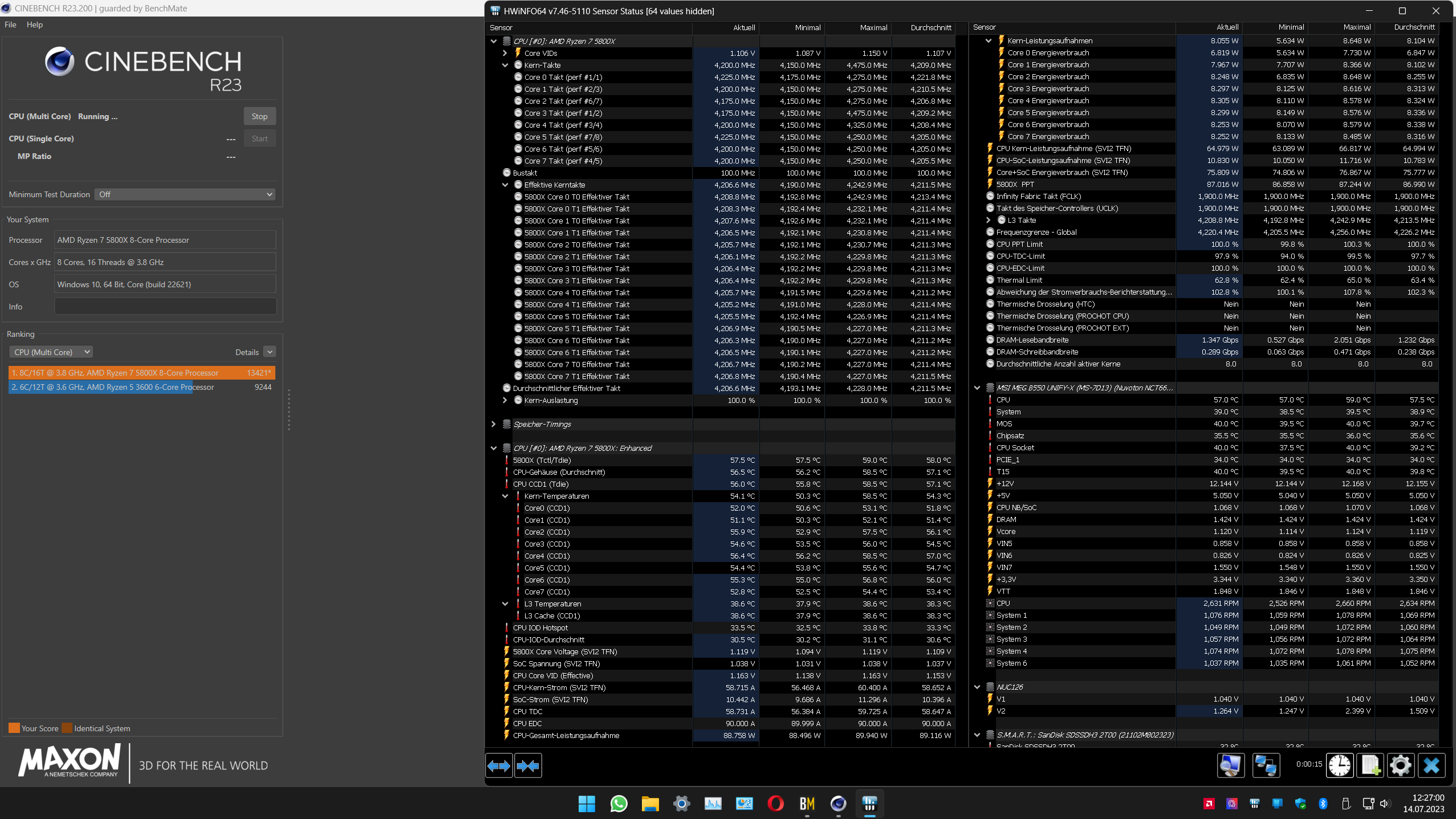1456x819 pixels.
Task: Open the CPU (Multi Core) ranking dropdown
Action: point(51,352)
